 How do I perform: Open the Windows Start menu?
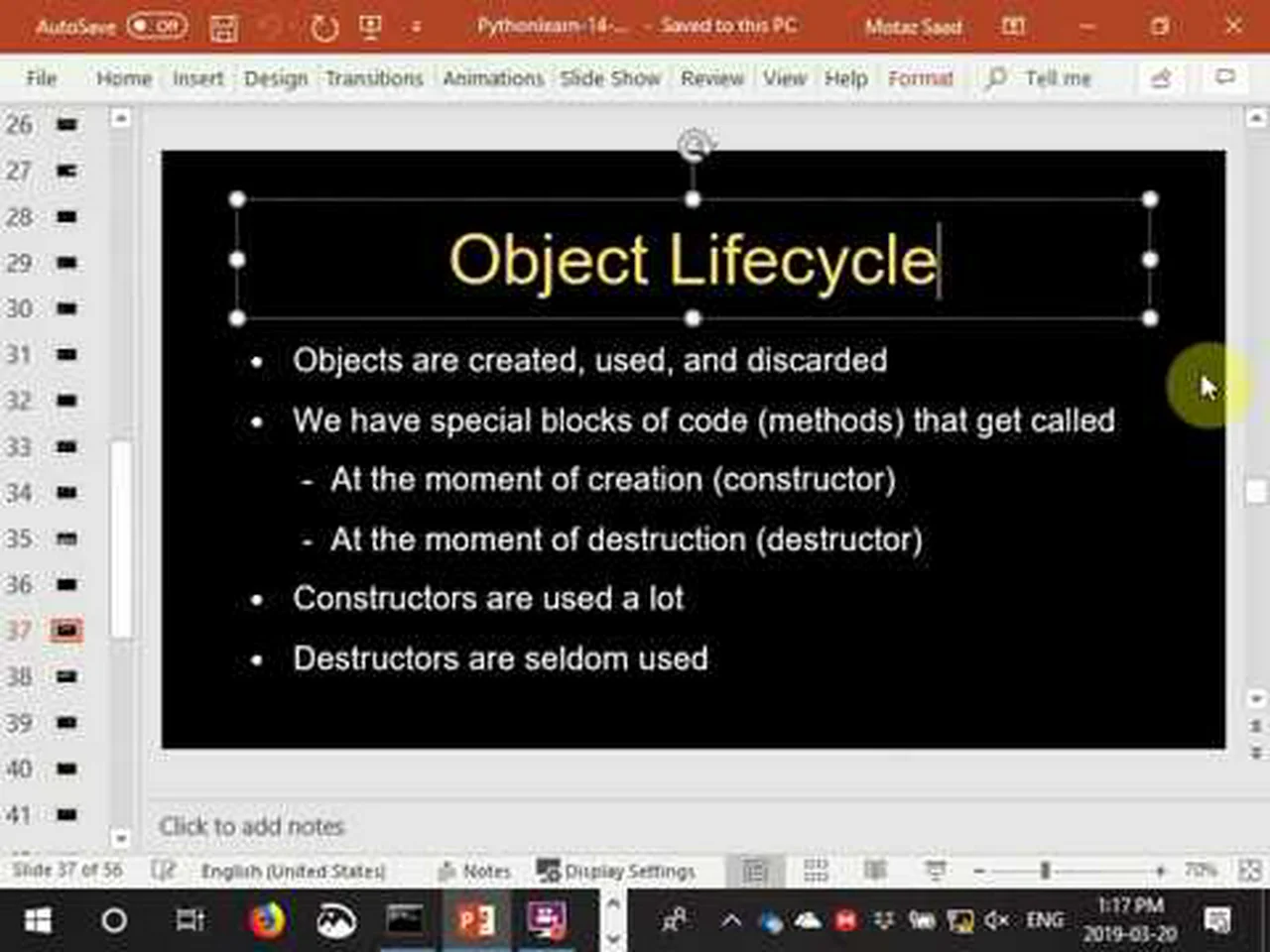coord(38,920)
